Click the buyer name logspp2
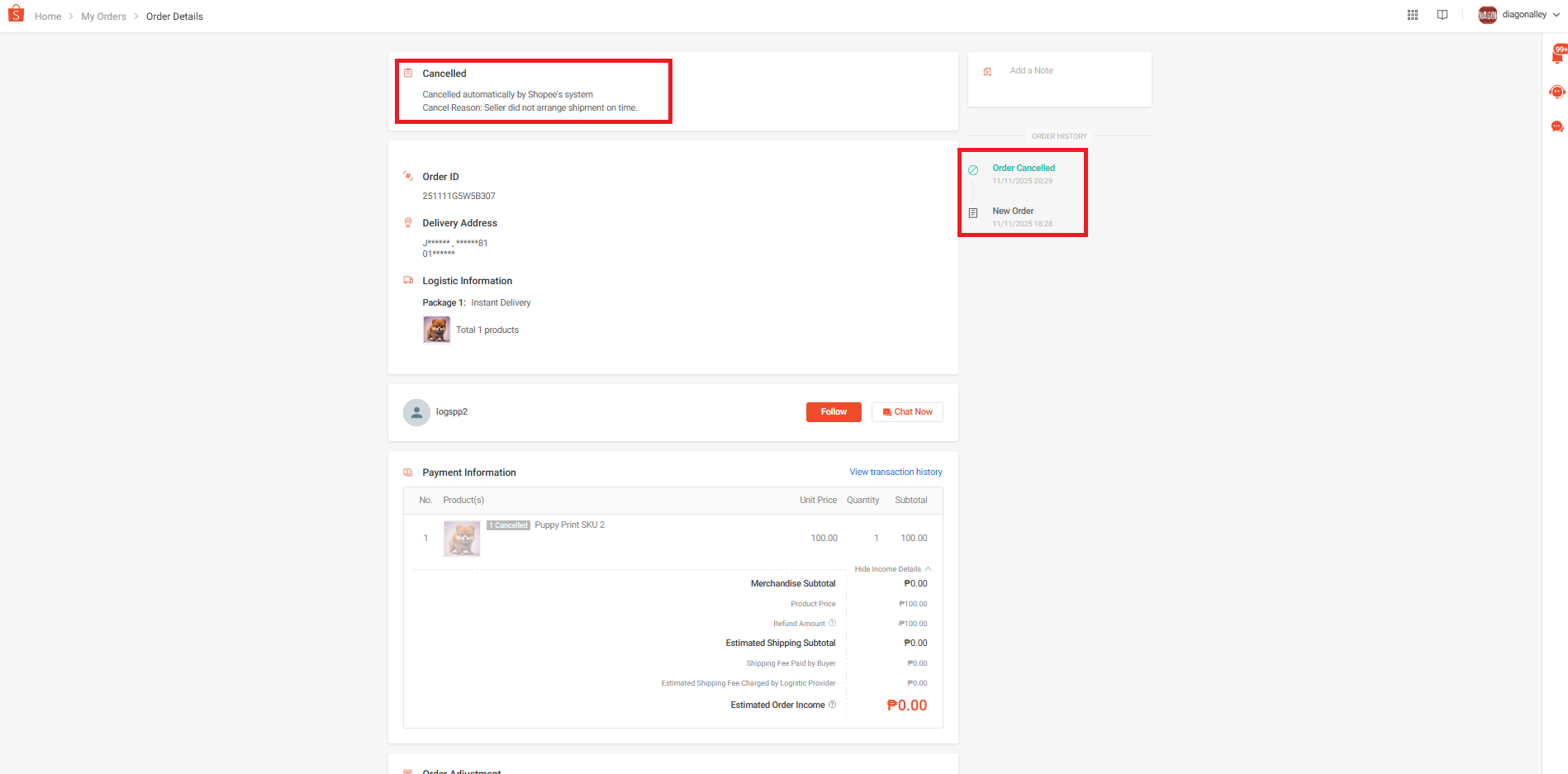The image size is (1568, 774). pos(452,412)
